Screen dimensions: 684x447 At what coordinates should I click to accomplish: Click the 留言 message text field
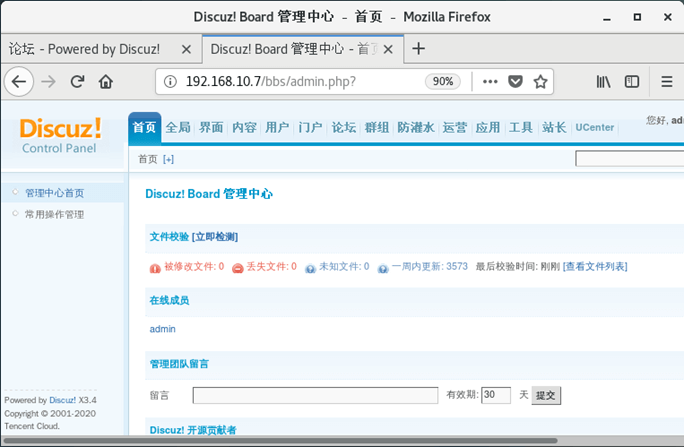(x=315, y=396)
